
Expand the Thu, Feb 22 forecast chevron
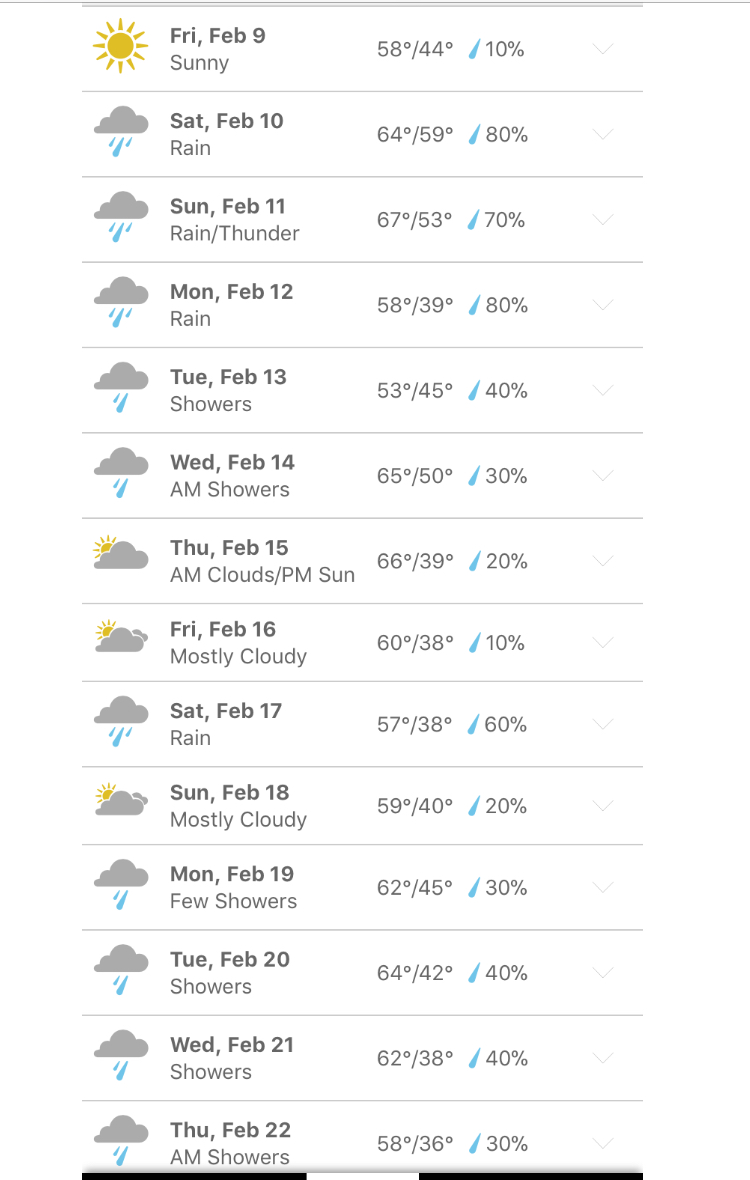point(603,1143)
